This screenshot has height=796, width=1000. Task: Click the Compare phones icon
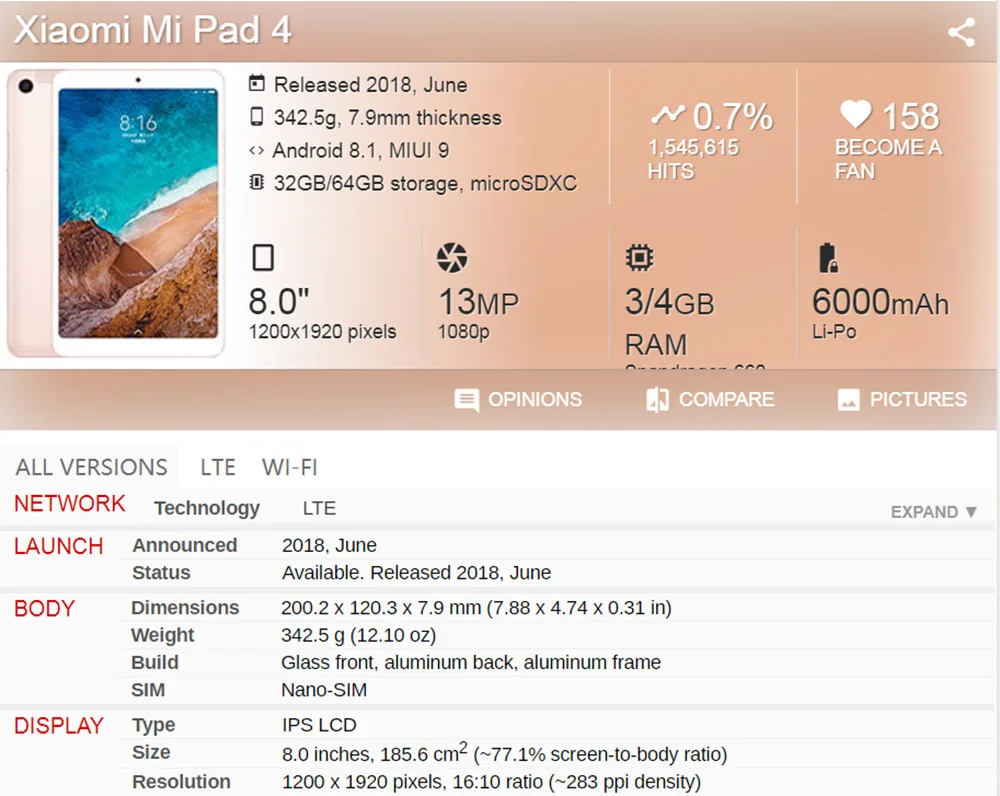point(658,400)
